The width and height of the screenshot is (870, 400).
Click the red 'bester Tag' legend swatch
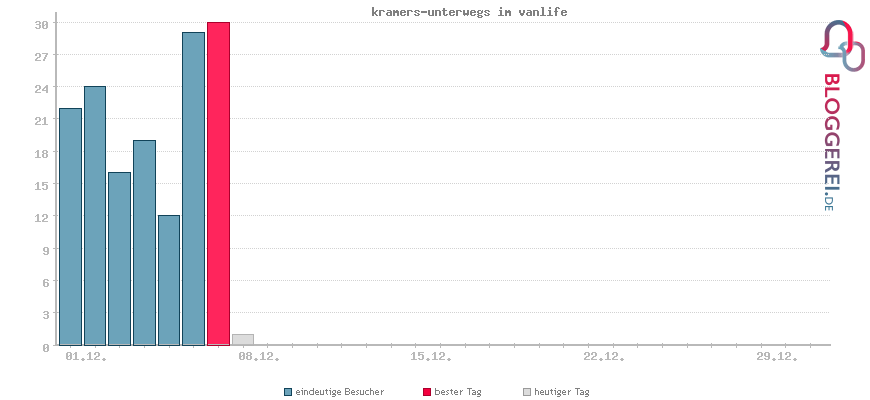(x=427, y=392)
